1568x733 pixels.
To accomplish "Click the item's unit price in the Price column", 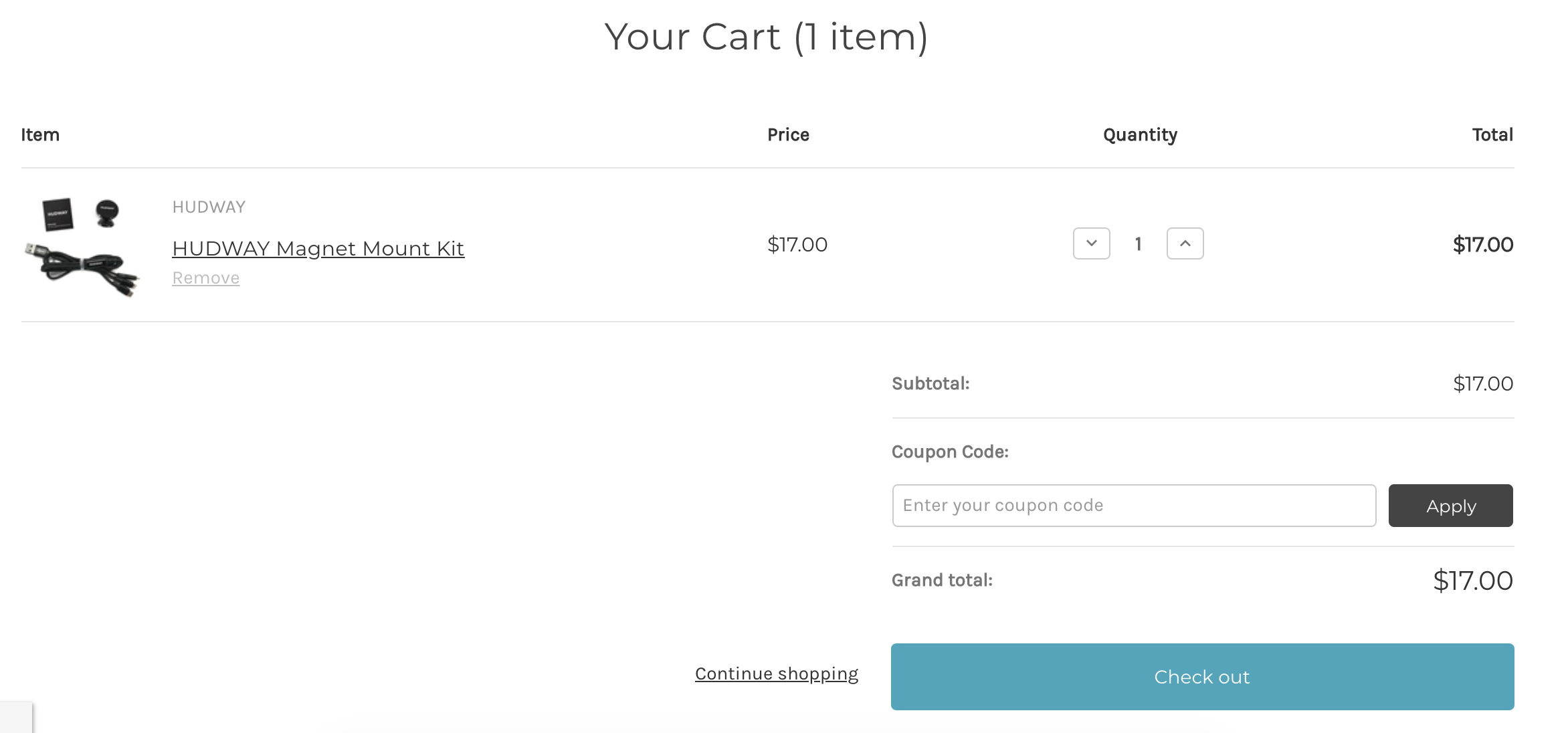I will tap(797, 245).
